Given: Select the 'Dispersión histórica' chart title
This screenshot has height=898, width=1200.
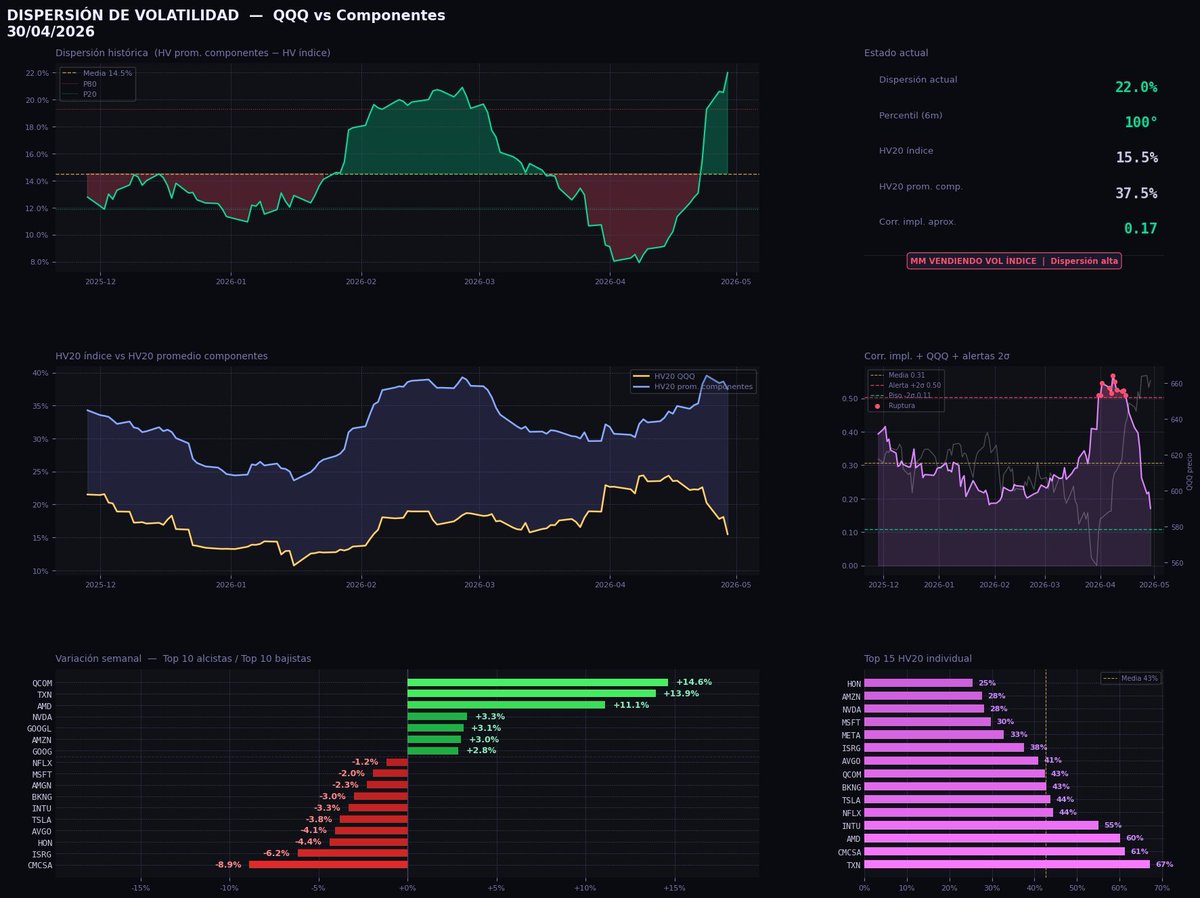Looking at the screenshot, I should [x=193, y=53].
